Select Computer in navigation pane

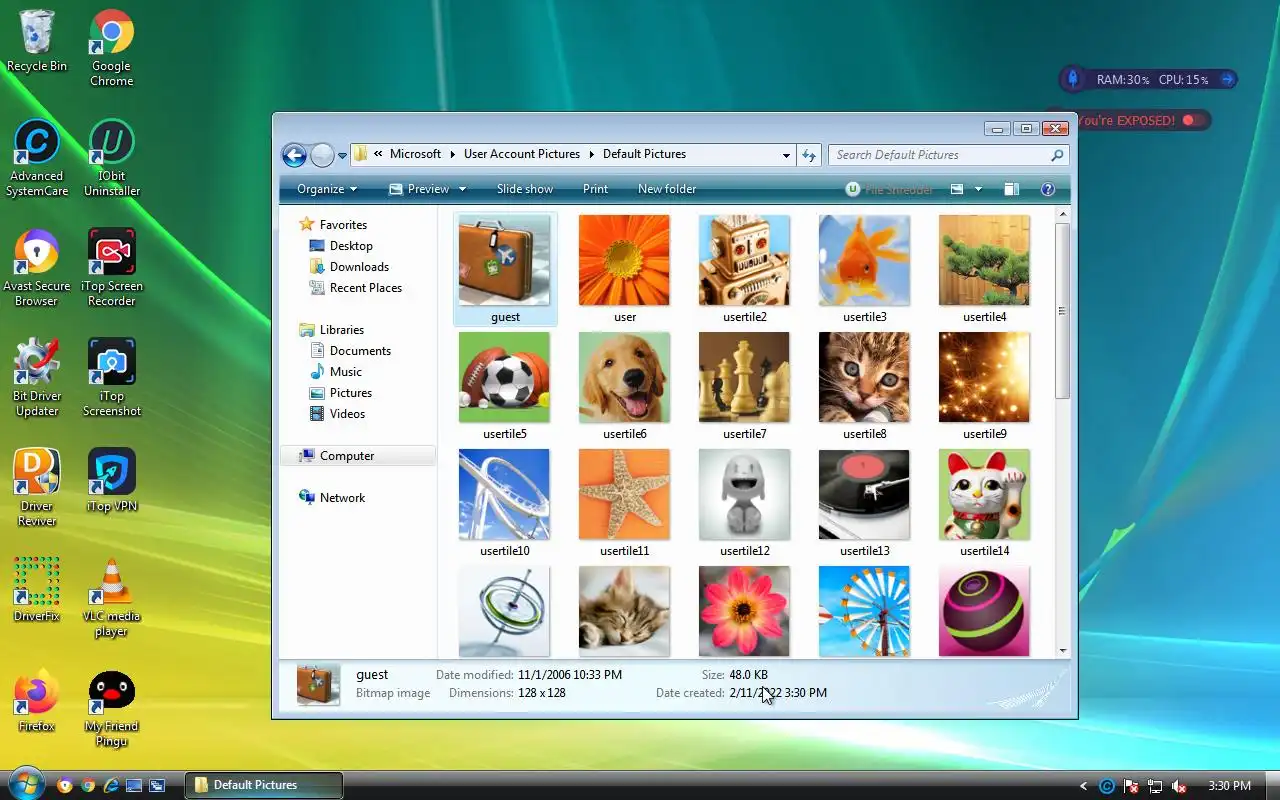[x=358, y=456]
